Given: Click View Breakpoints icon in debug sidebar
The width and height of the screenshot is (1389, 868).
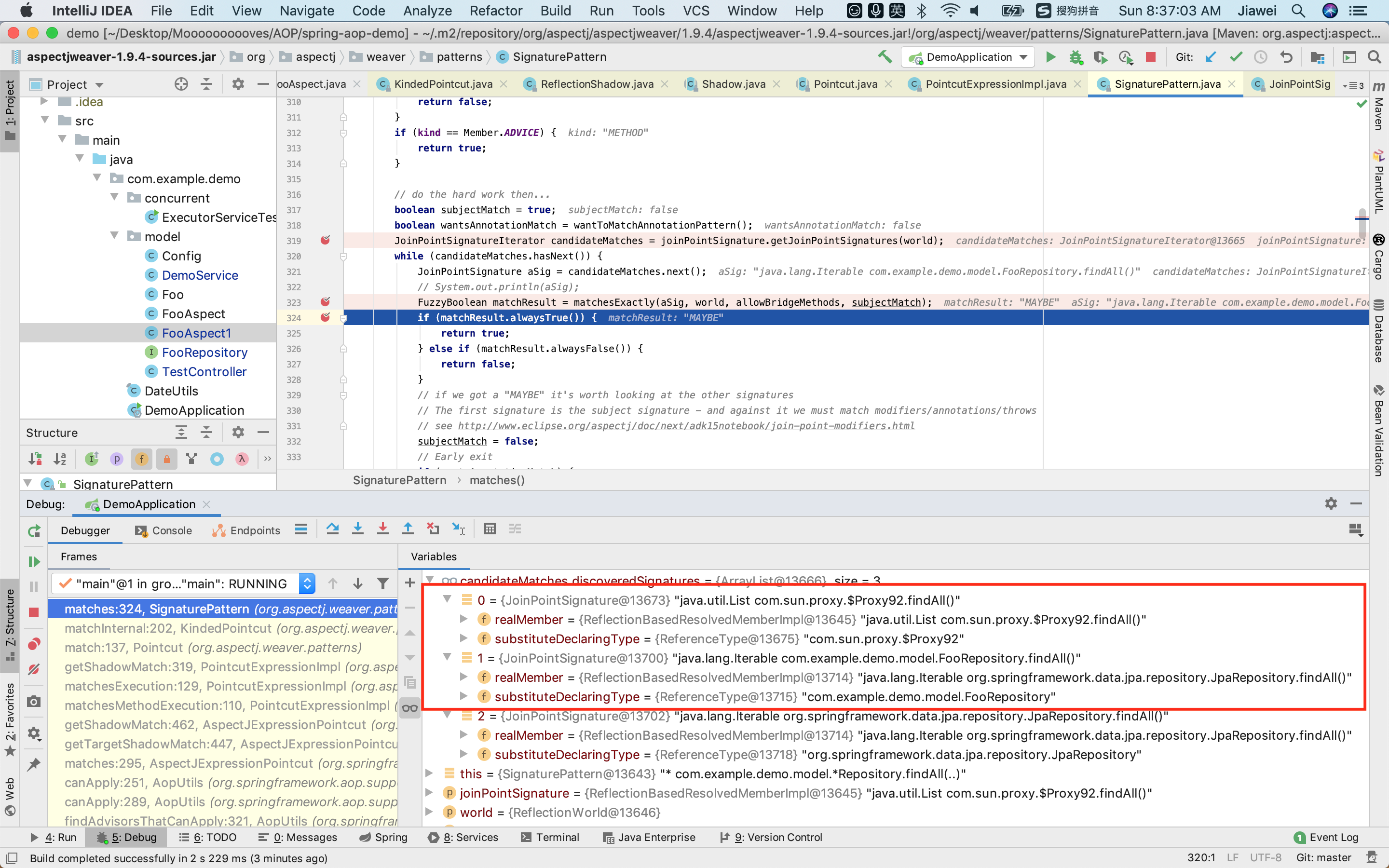Looking at the screenshot, I should click(34, 644).
